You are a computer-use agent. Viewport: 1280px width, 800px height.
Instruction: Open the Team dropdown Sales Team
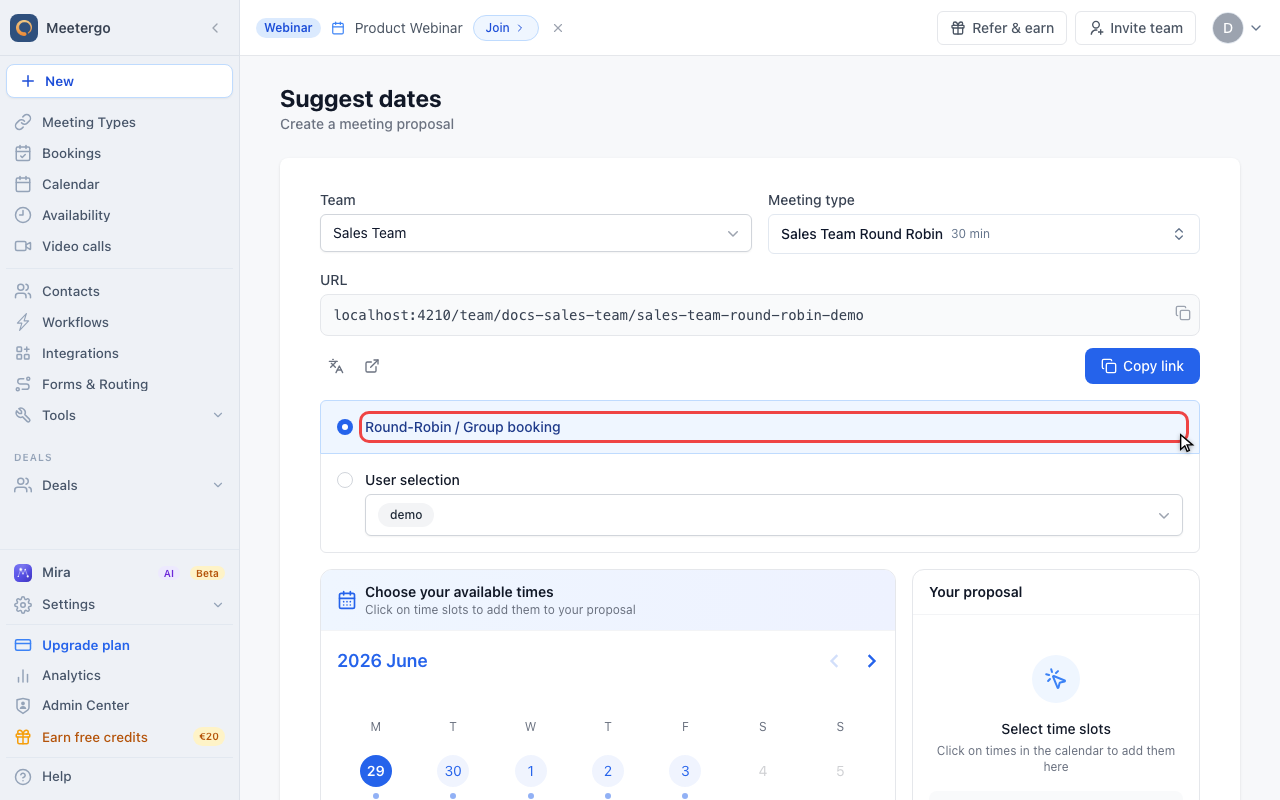coord(536,233)
